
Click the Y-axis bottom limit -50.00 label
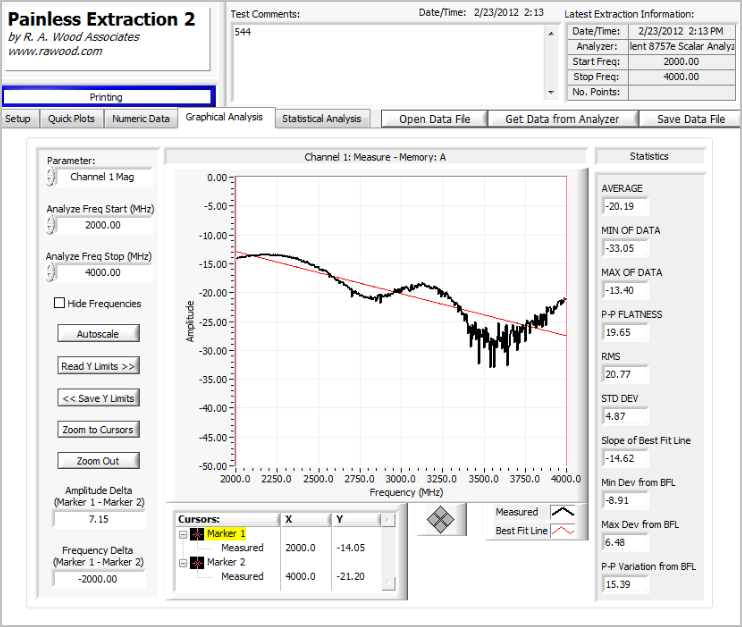coord(214,466)
